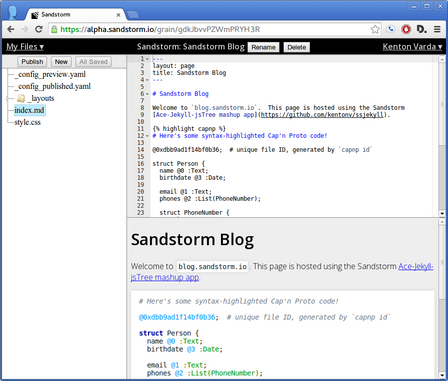The height and width of the screenshot is (381, 448).
Task: Click '{% highlight capnp %}' line
Action: tap(189, 129)
